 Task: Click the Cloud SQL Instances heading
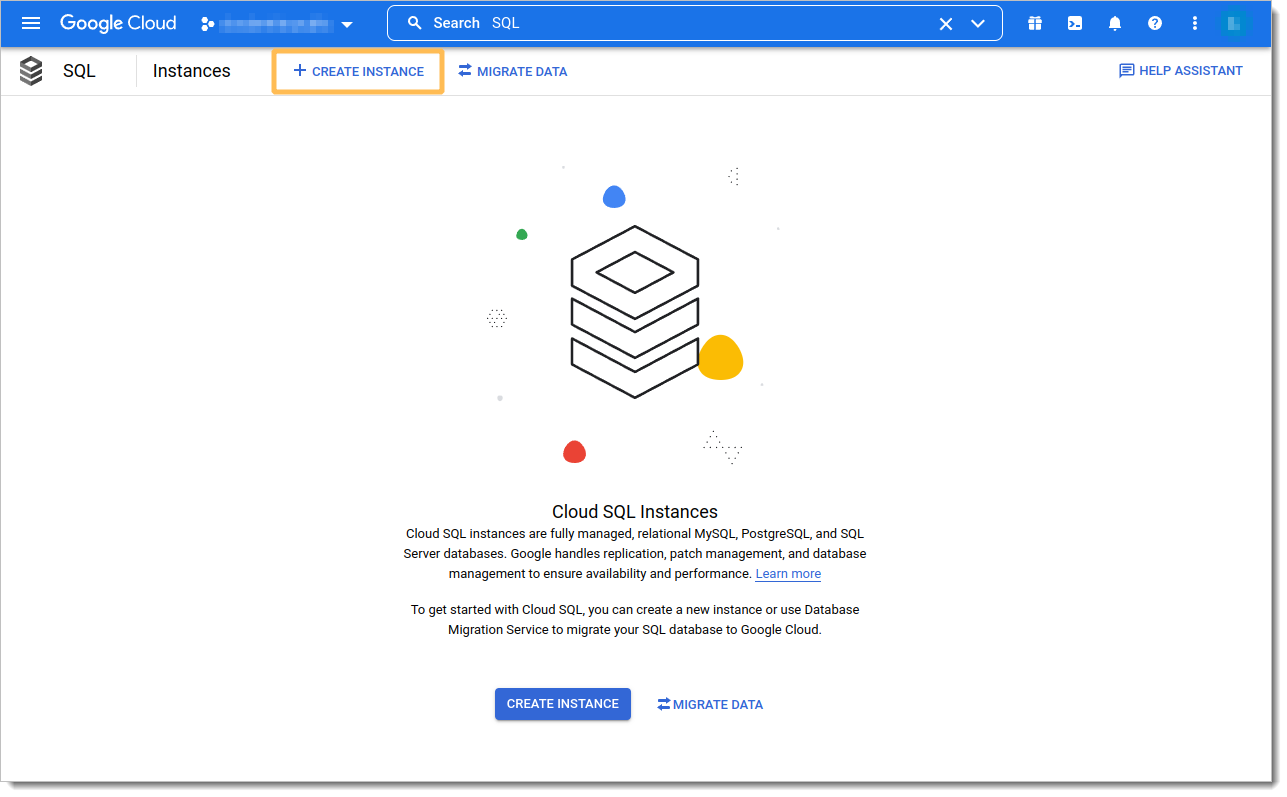click(x=635, y=512)
